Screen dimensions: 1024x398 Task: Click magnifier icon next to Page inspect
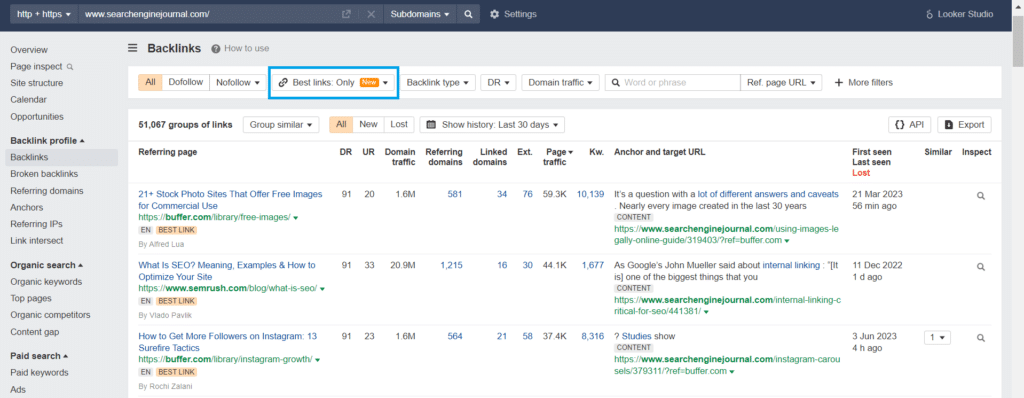click(x=71, y=67)
